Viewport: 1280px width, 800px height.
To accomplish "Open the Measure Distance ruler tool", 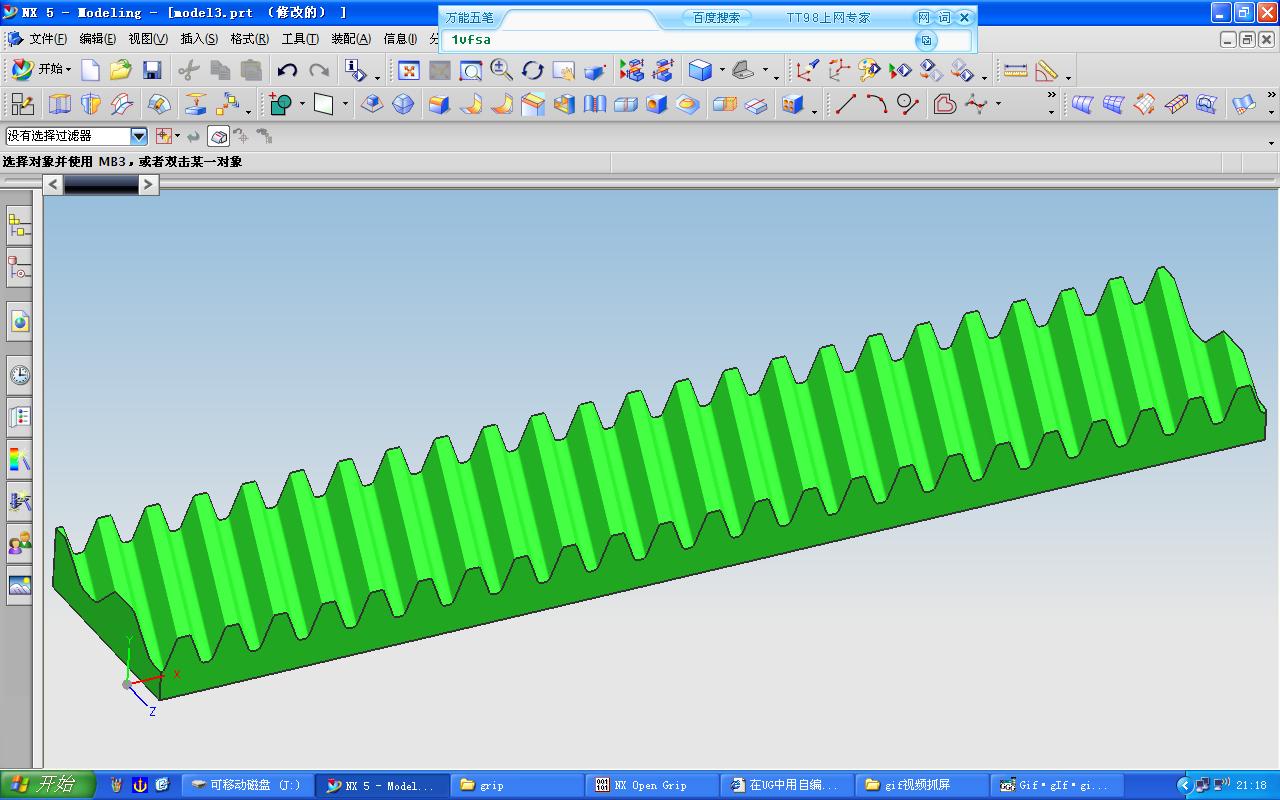I will coord(1015,70).
